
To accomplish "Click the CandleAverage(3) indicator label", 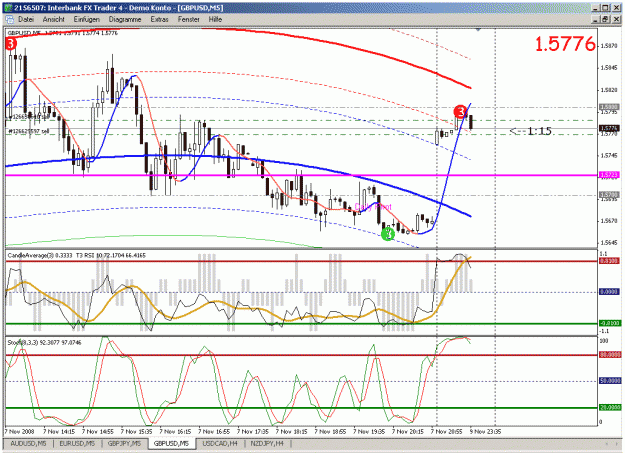I will pyautogui.click(x=39, y=255).
